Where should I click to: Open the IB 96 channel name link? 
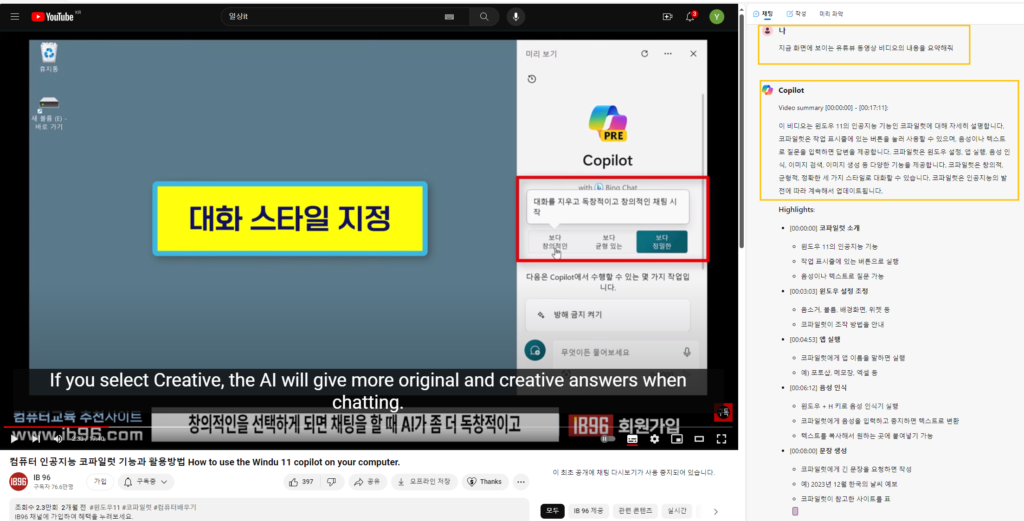click(x=42, y=477)
